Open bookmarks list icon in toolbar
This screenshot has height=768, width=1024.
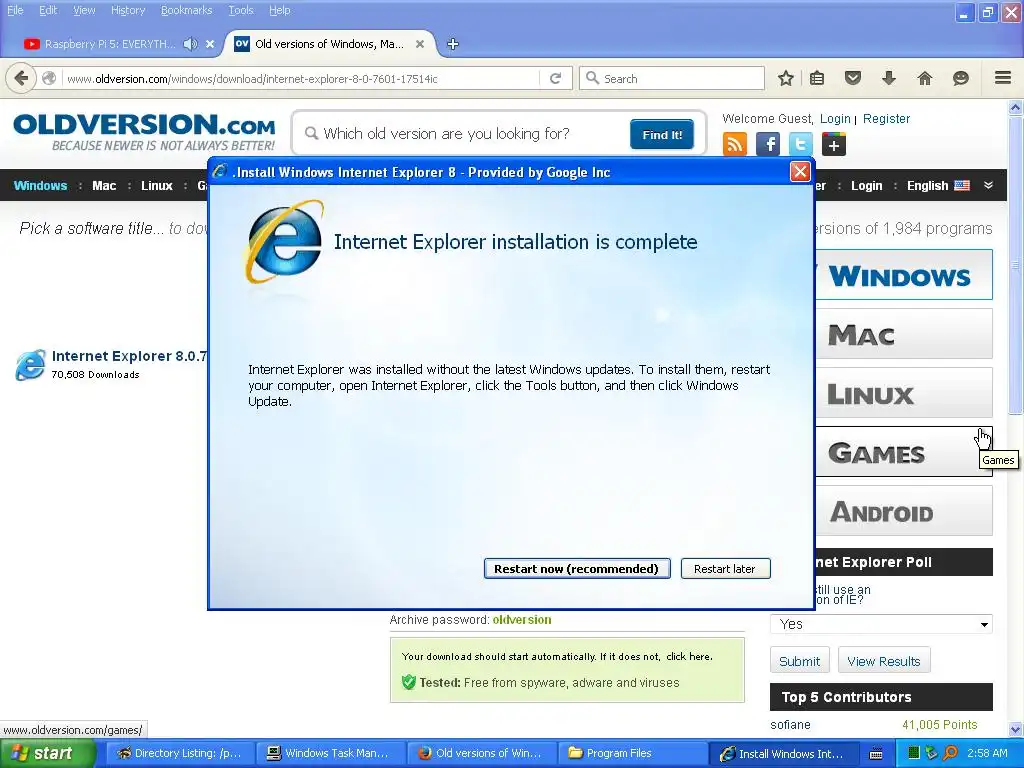pos(817,78)
